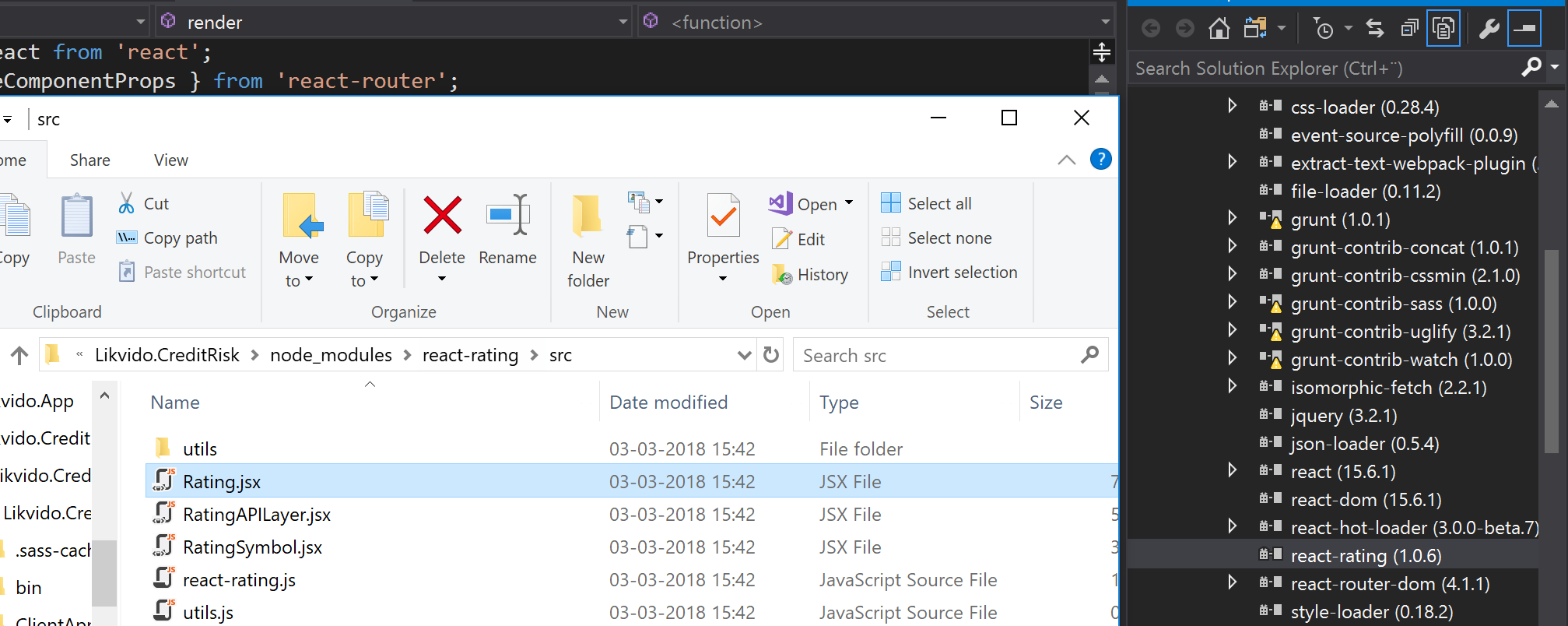Switch to the View ribbon tab
The height and width of the screenshot is (626, 1568).
click(170, 160)
